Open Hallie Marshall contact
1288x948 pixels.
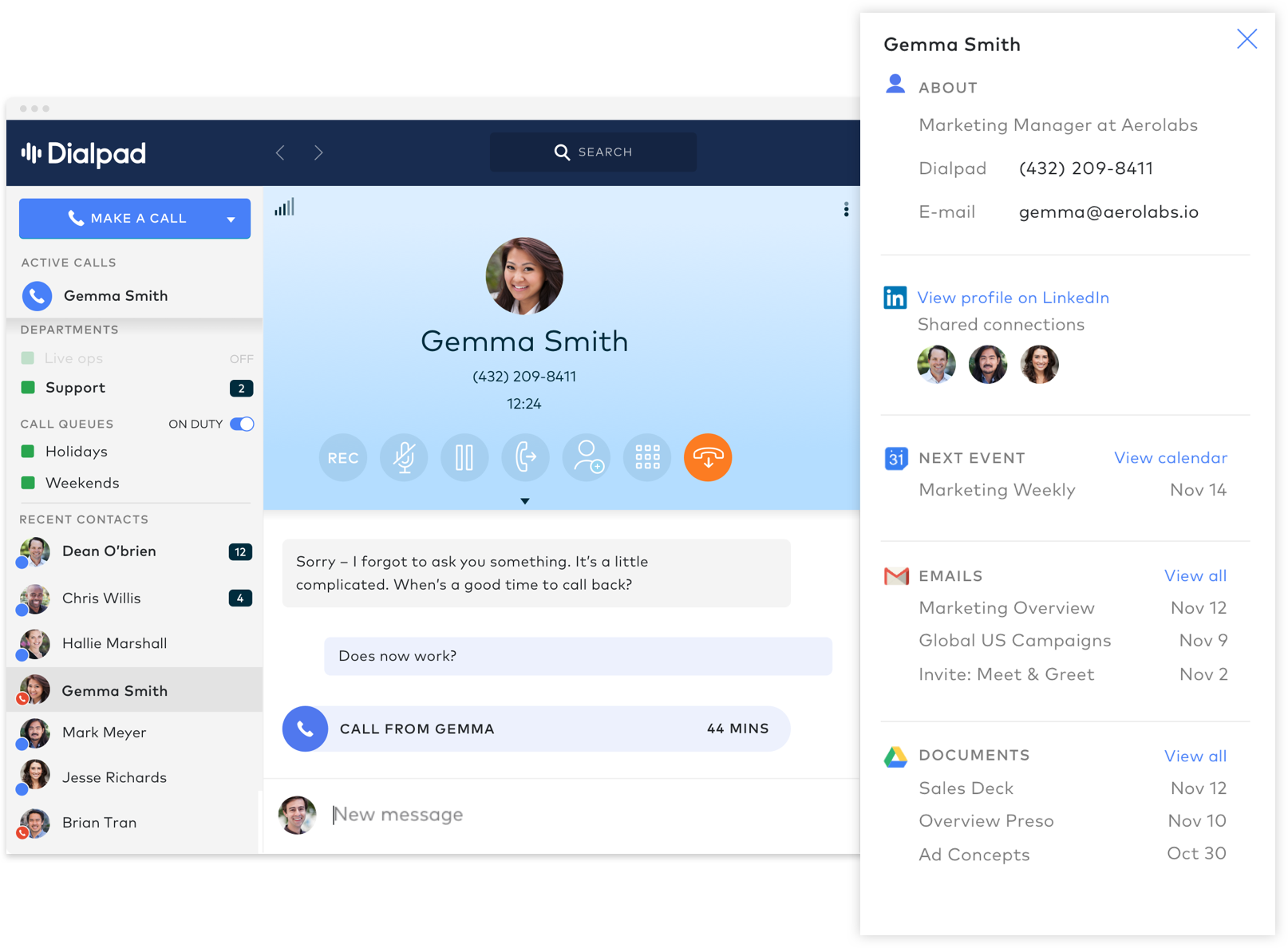(x=134, y=644)
